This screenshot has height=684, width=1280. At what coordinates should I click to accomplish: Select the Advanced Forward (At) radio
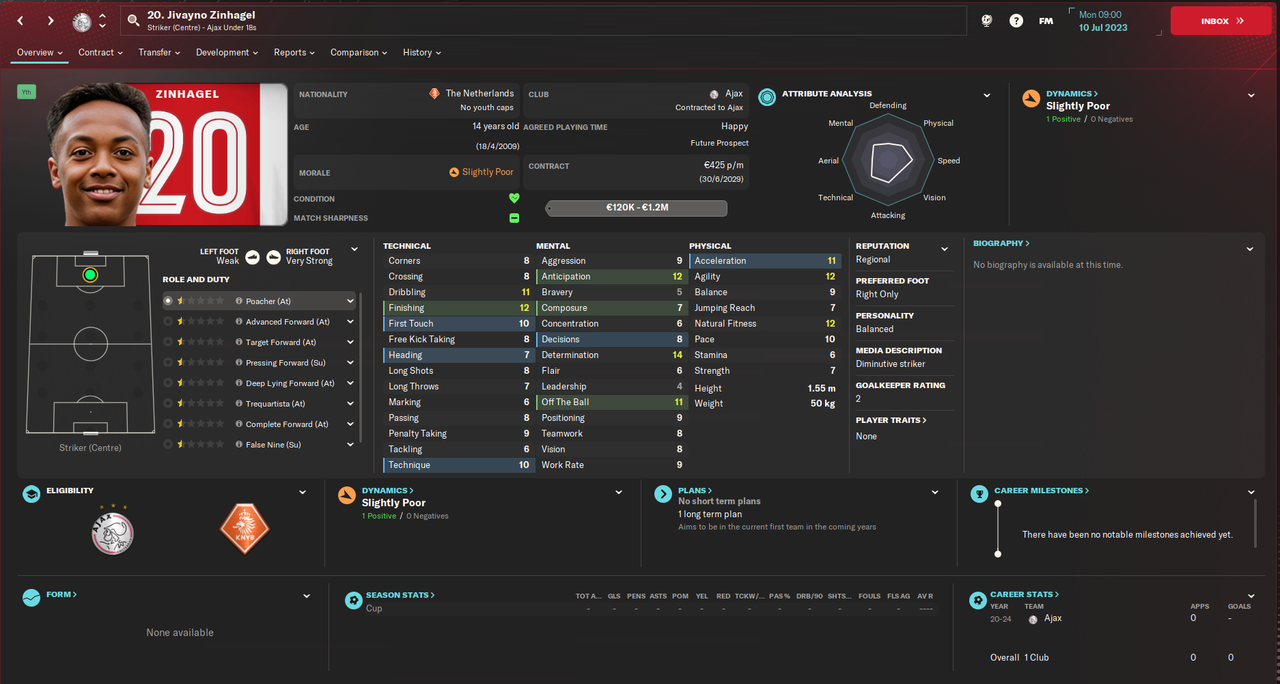coord(168,321)
